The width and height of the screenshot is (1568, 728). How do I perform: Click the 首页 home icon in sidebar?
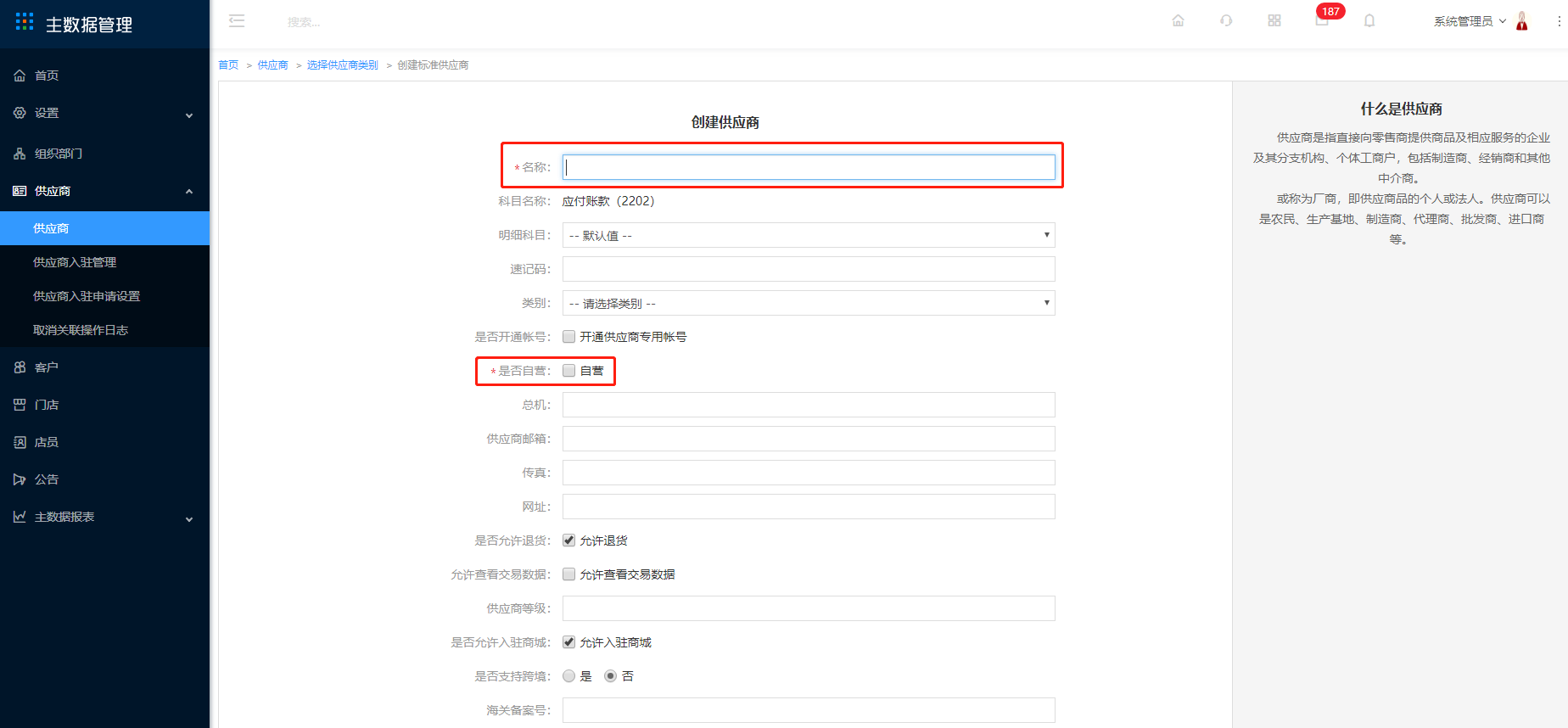(20, 76)
